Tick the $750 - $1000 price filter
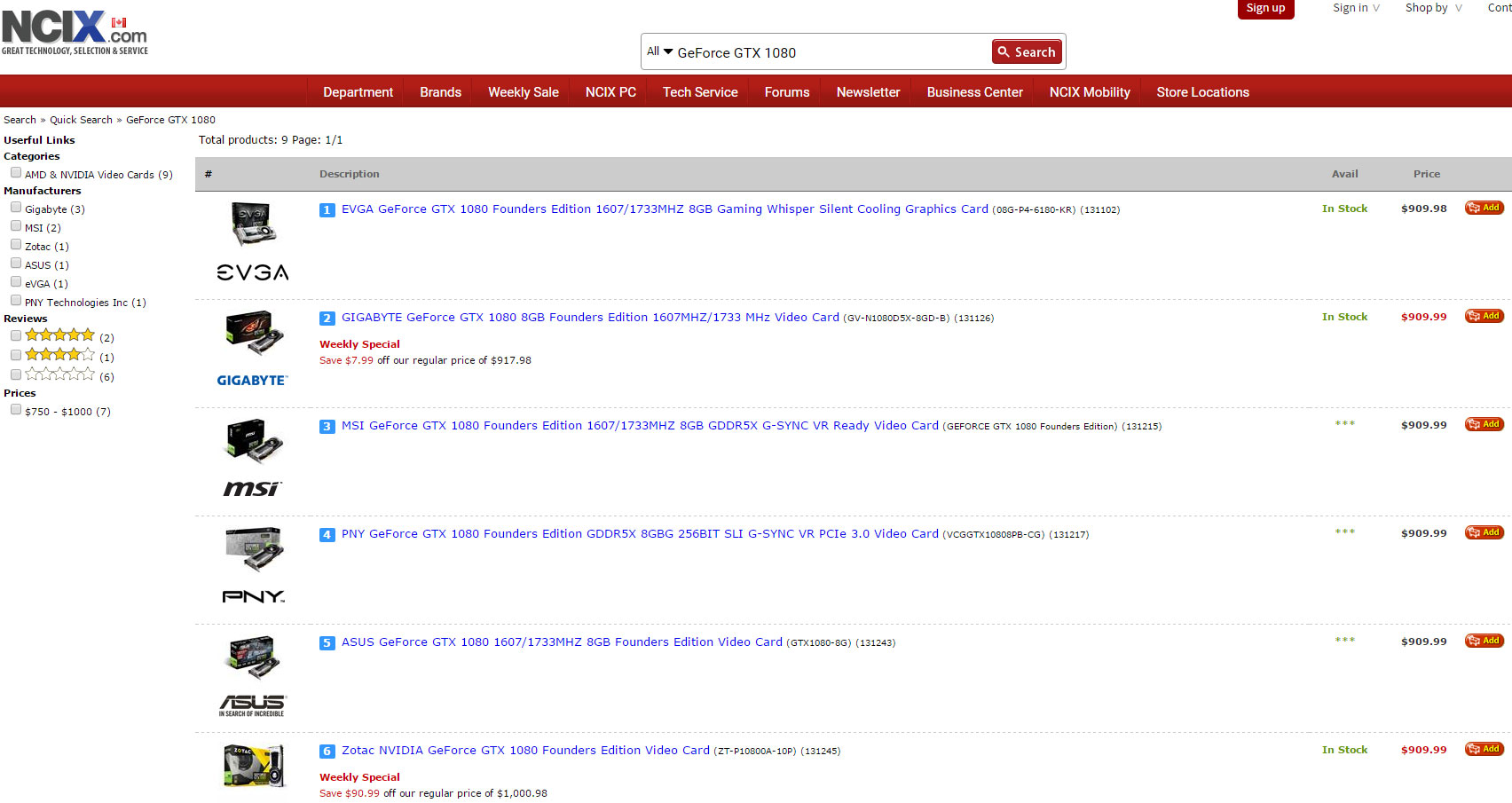 16,410
